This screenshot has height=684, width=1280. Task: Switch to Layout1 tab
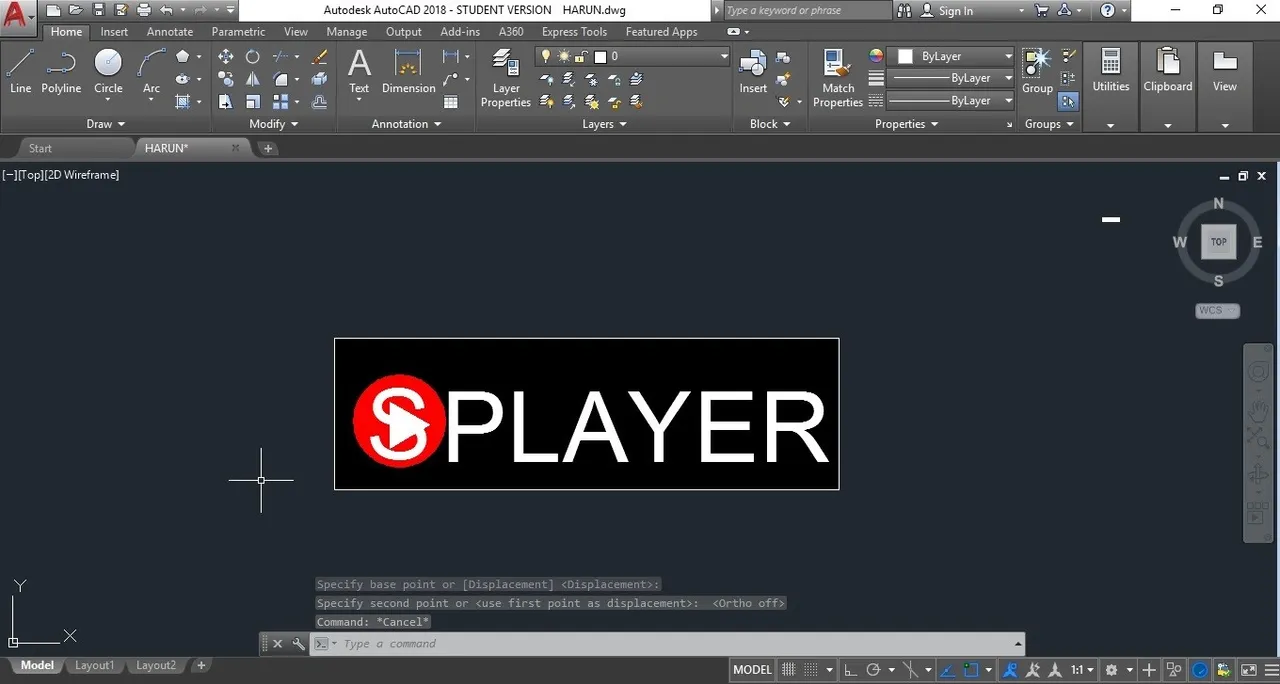point(95,665)
